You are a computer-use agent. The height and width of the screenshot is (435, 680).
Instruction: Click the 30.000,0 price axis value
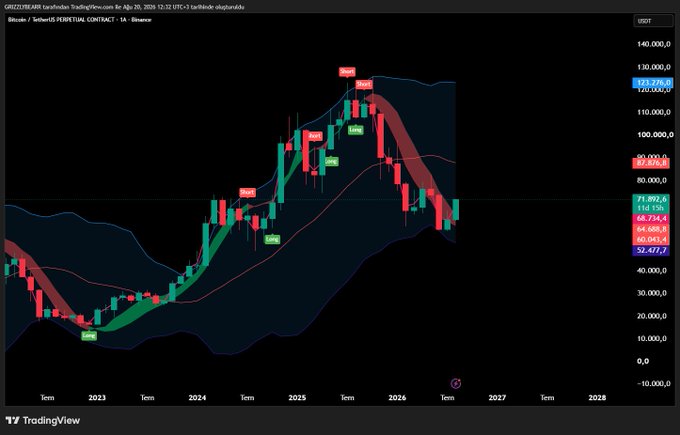pyautogui.click(x=651, y=293)
